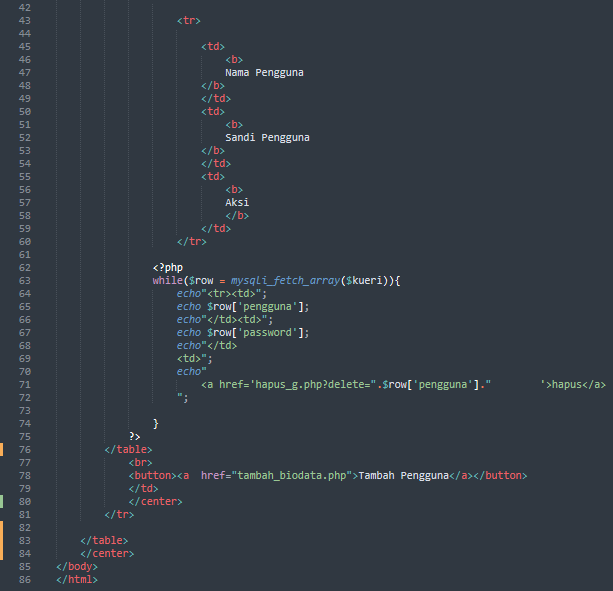
Task: Click the echo keyword on line 64
Action: [189, 294]
